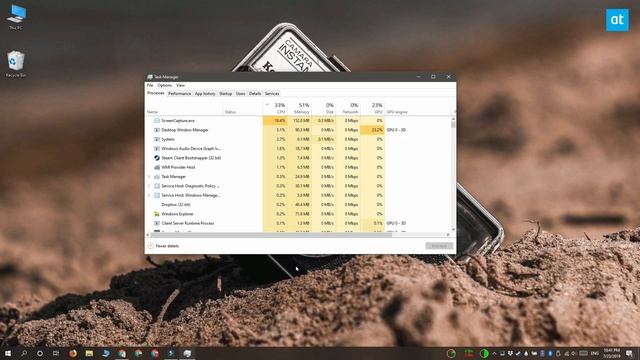
Task: Open the Action Center notification icon
Action: [629, 353]
